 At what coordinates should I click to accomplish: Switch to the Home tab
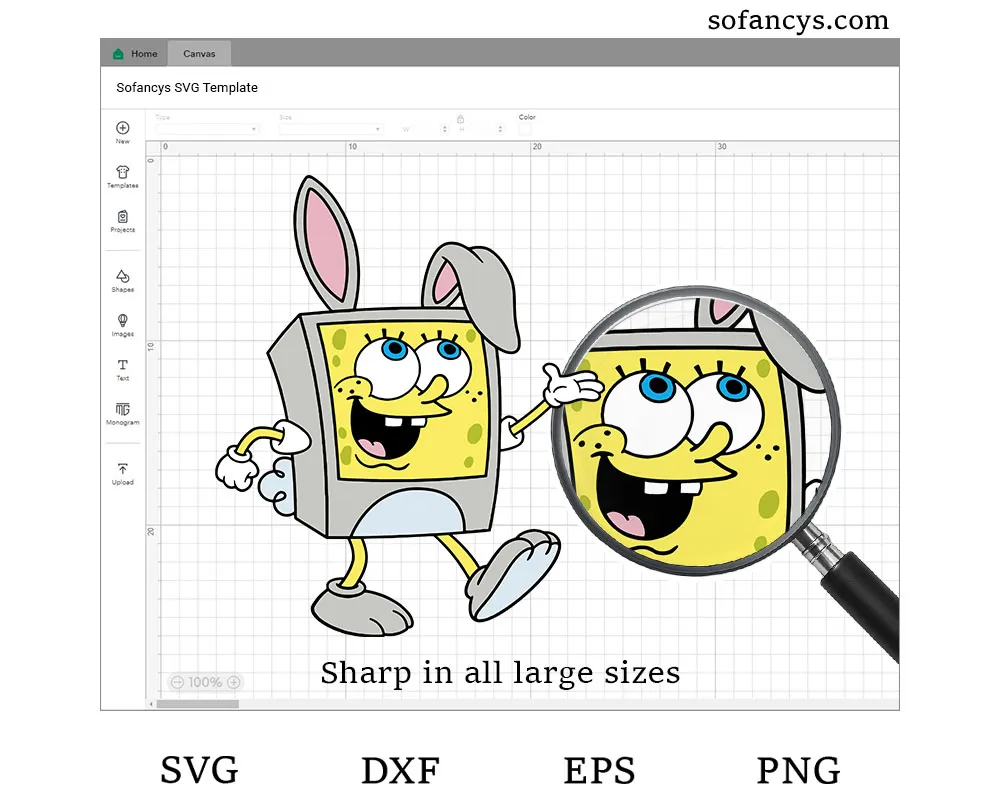135,54
